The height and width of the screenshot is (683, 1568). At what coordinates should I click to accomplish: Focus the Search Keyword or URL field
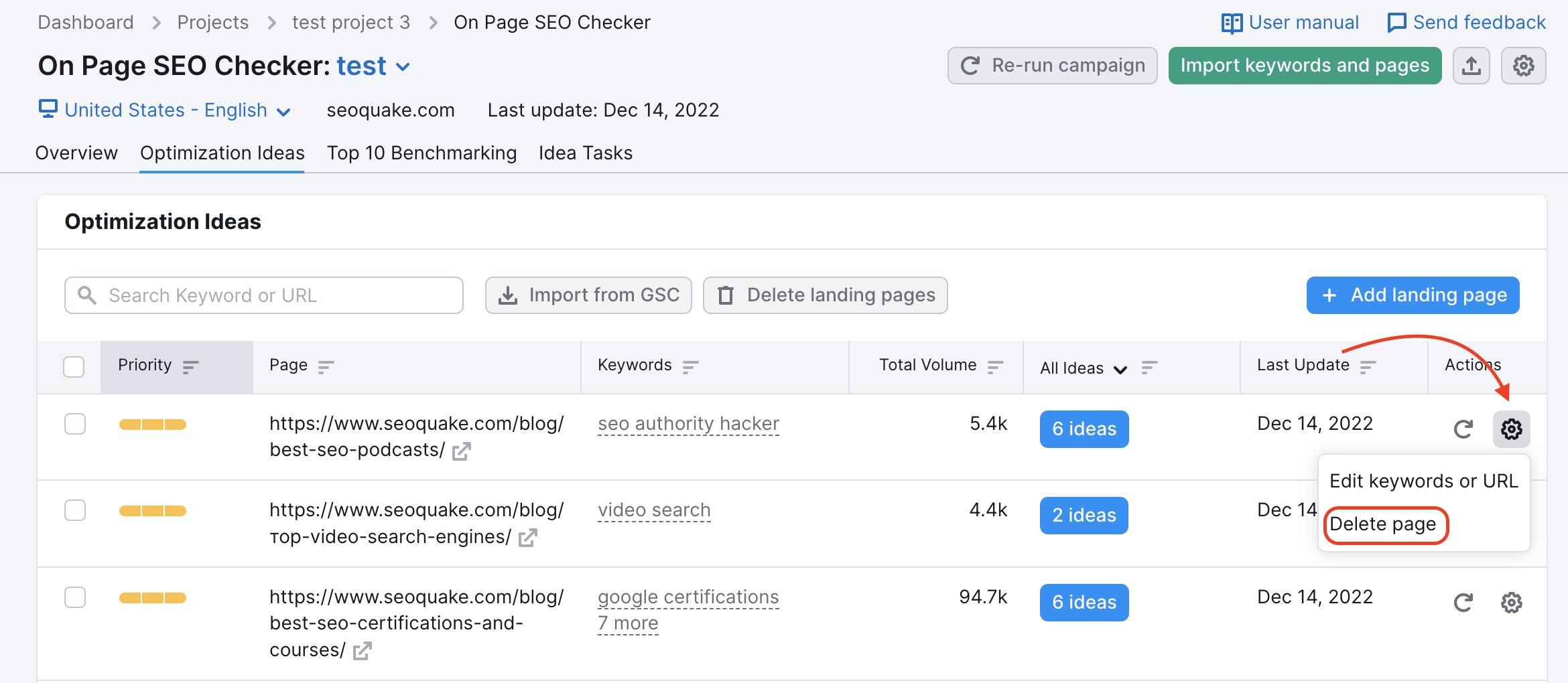(264, 295)
